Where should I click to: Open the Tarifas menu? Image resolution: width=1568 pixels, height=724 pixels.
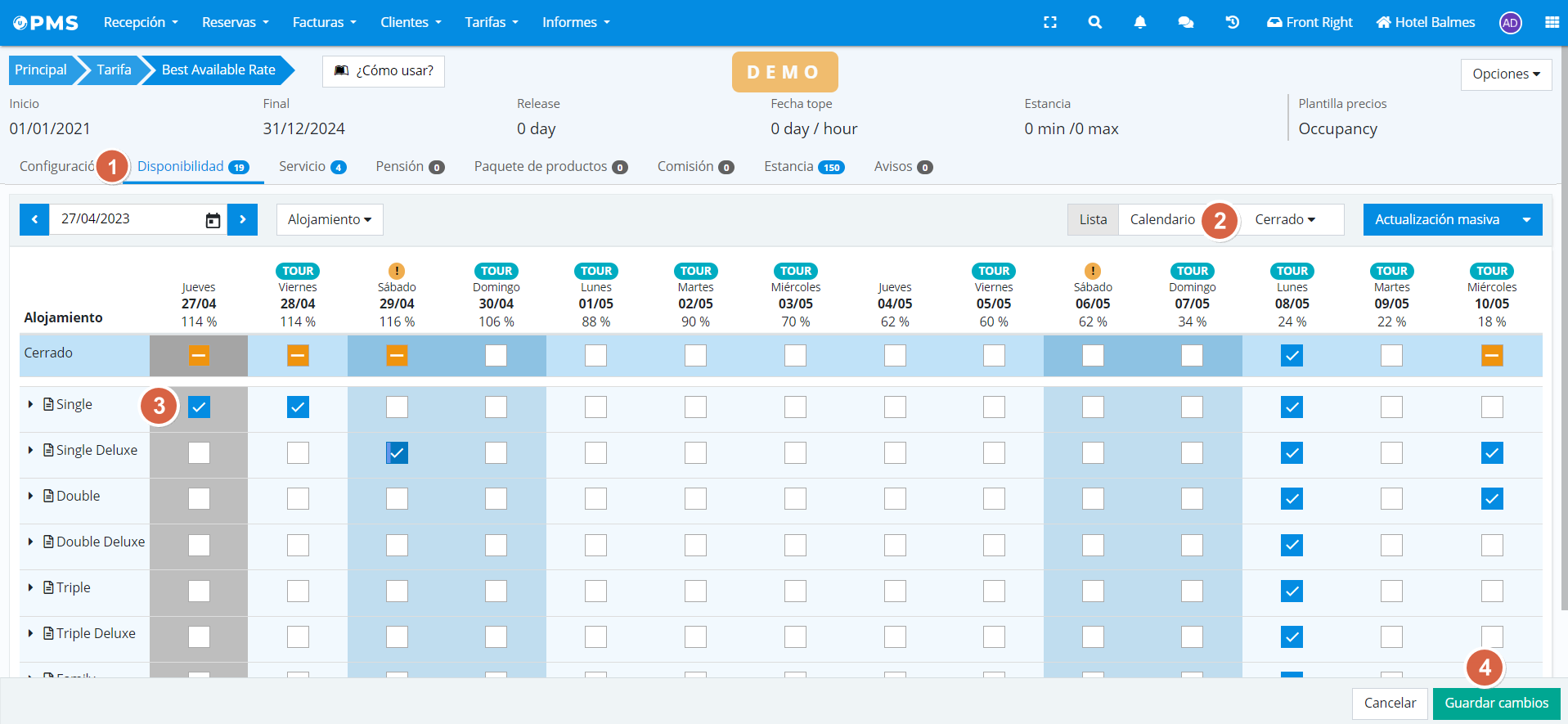[x=492, y=23]
